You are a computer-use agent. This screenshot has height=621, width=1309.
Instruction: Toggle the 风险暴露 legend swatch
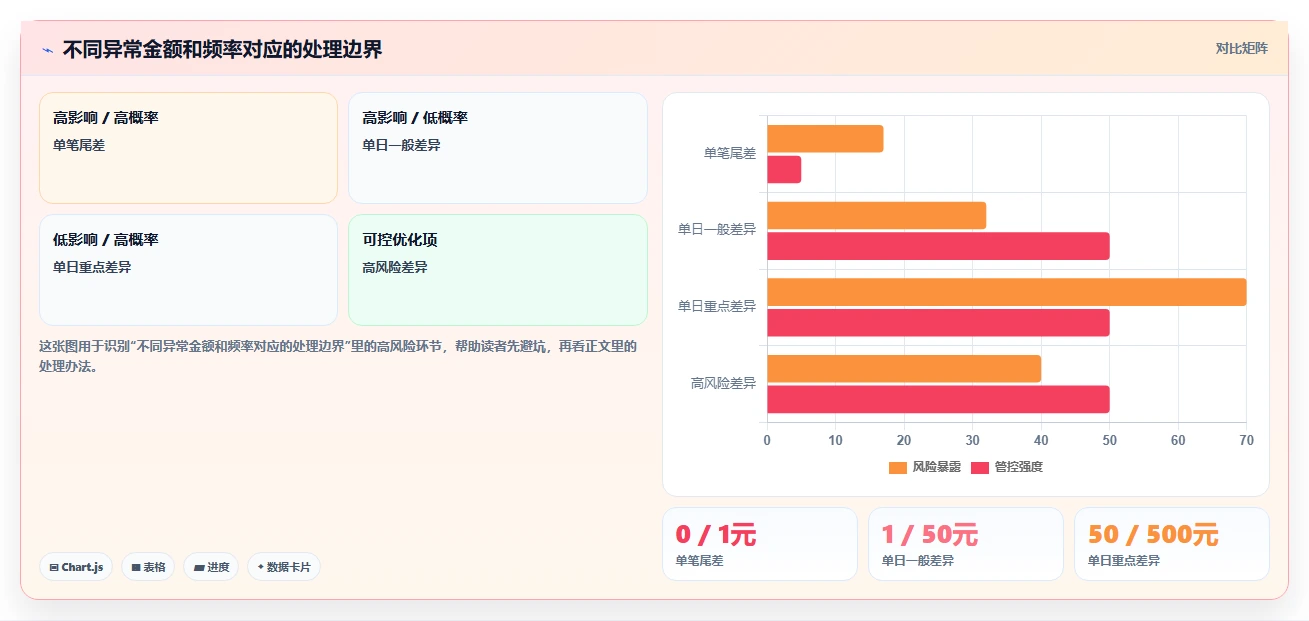click(x=898, y=467)
